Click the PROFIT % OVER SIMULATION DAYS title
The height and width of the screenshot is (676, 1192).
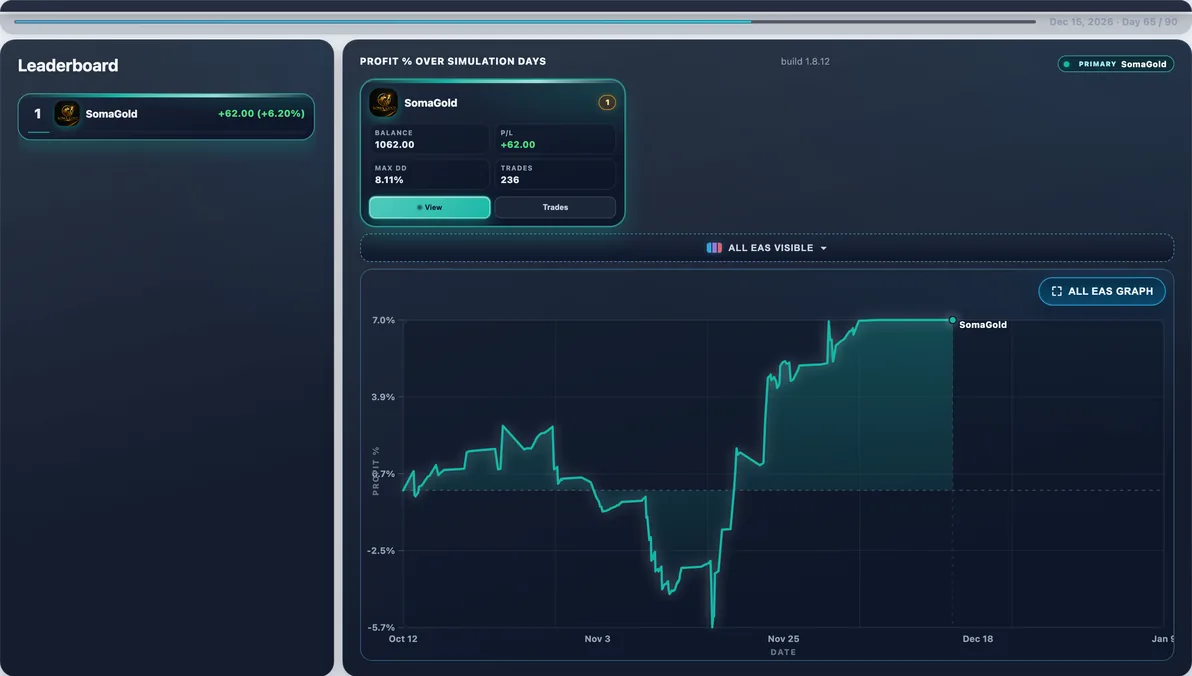[453, 62]
